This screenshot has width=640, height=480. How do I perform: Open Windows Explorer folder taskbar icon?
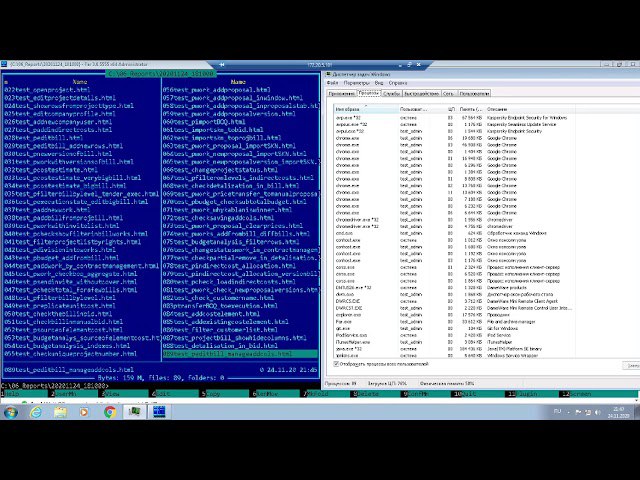pos(60,412)
